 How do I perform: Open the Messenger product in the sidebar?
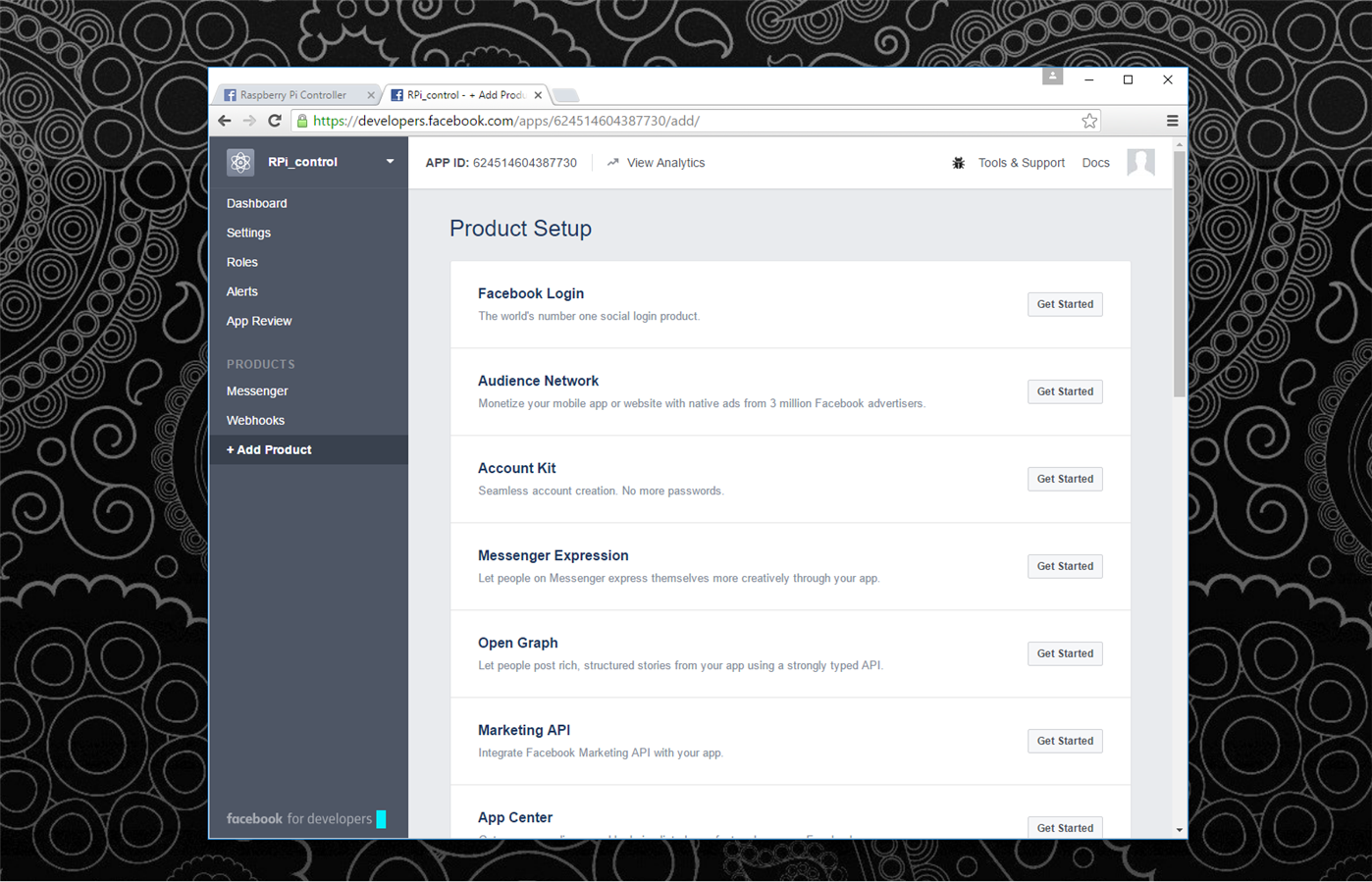coord(257,390)
